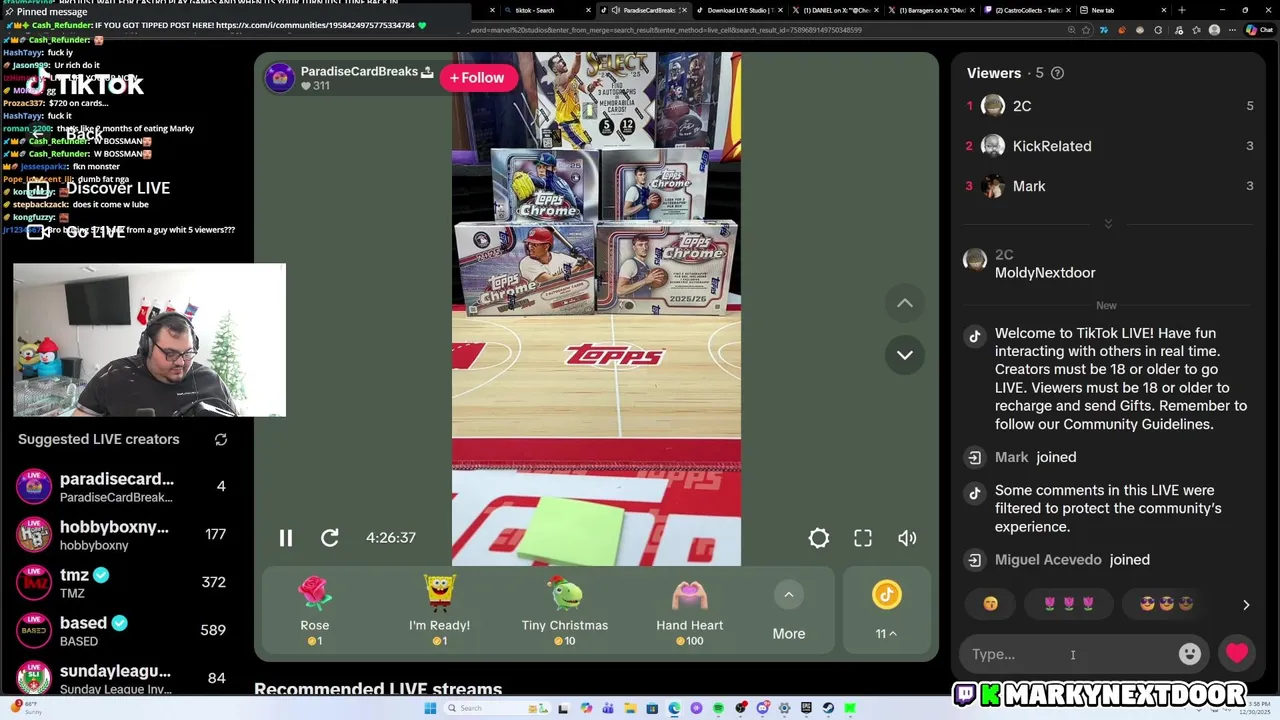The width and height of the screenshot is (1280, 720).
Task: Open Discover LIVE in sidebar
Action: (x=117, y=188)
